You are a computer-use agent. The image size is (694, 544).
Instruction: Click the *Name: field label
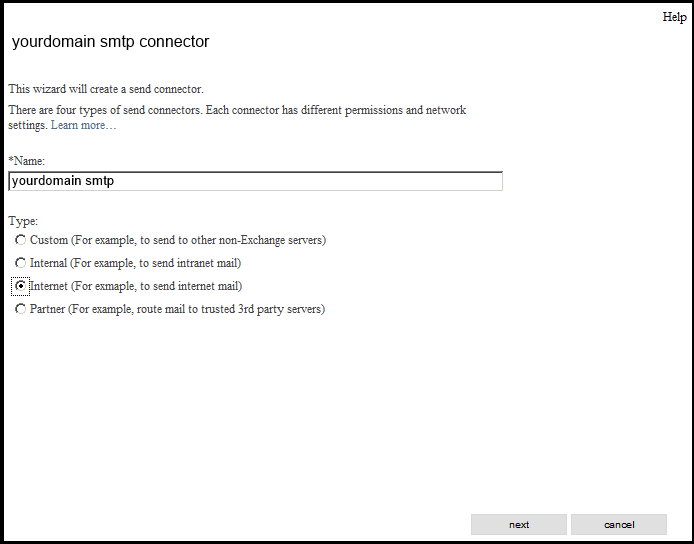(x=27, y=161)
